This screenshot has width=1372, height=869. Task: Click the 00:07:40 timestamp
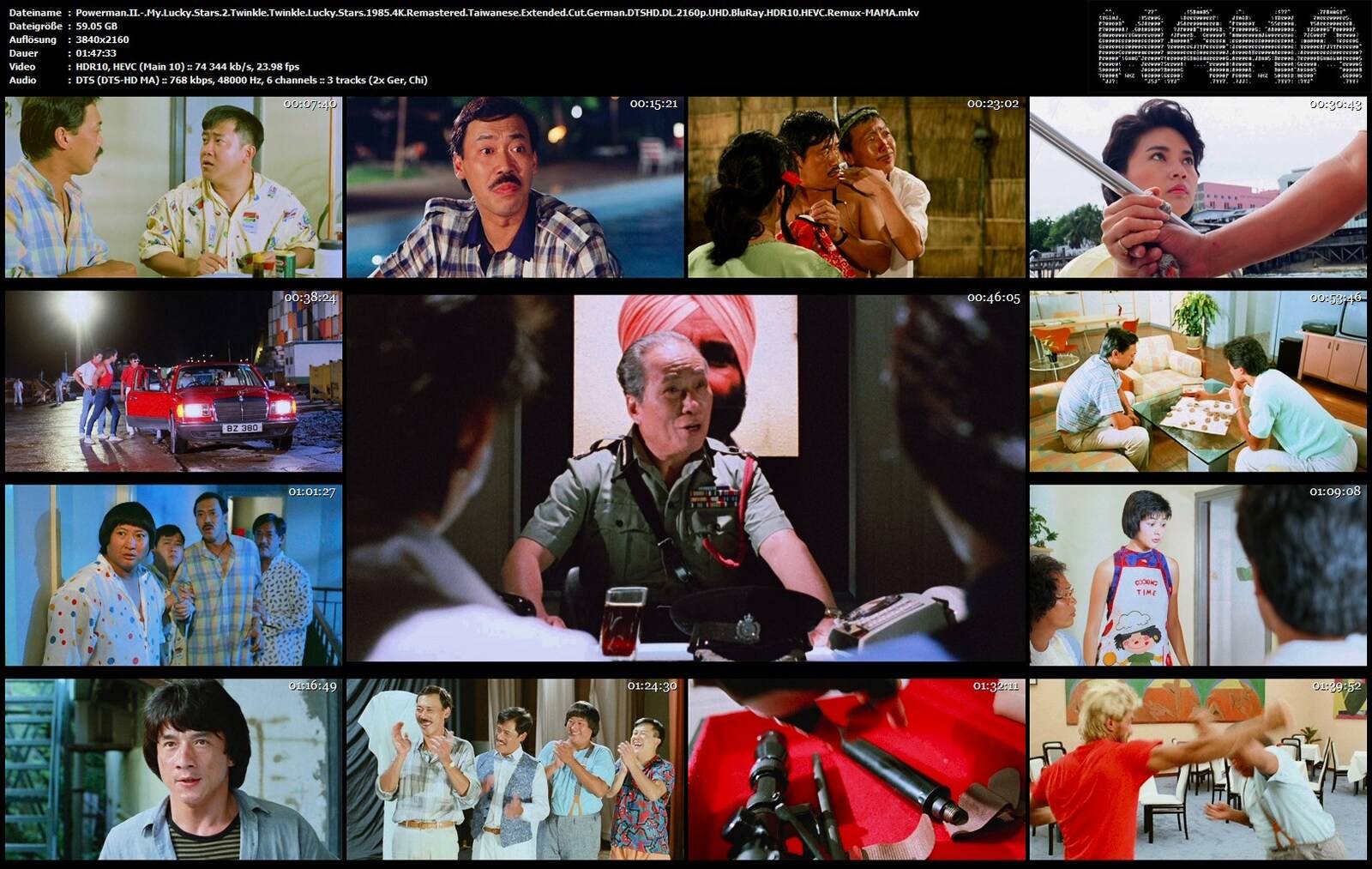(310, 104)
